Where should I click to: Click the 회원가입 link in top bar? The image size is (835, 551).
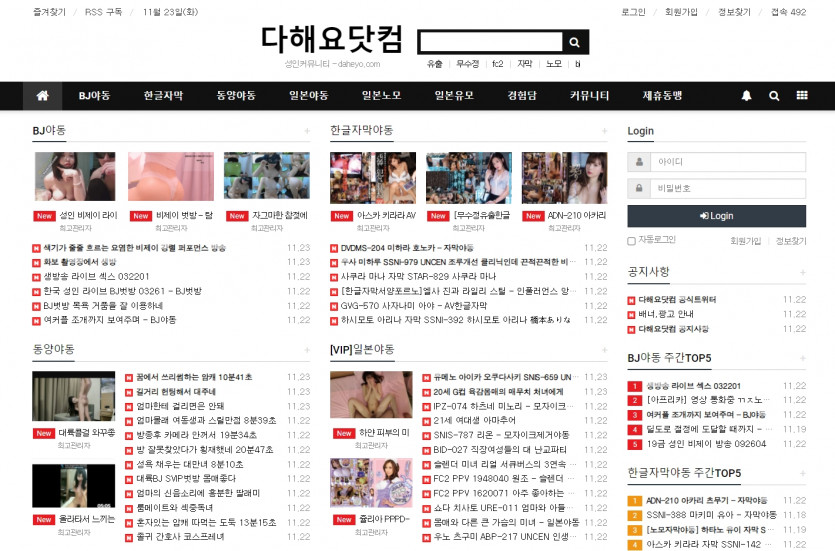[681, 12]
